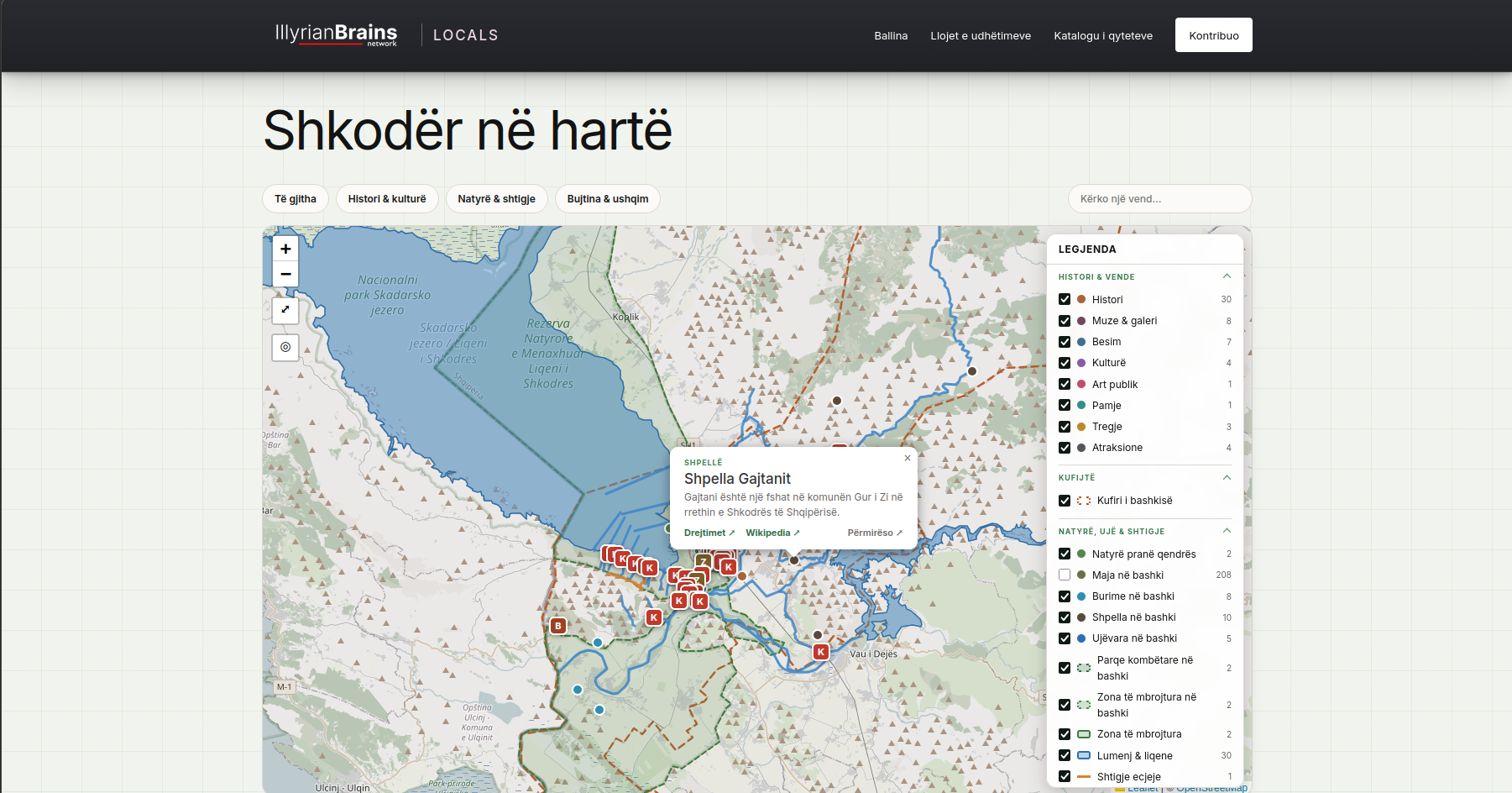Filter by Natyrë & shtigje
This screenshot has height=793, width=1512.
point(496,199)
